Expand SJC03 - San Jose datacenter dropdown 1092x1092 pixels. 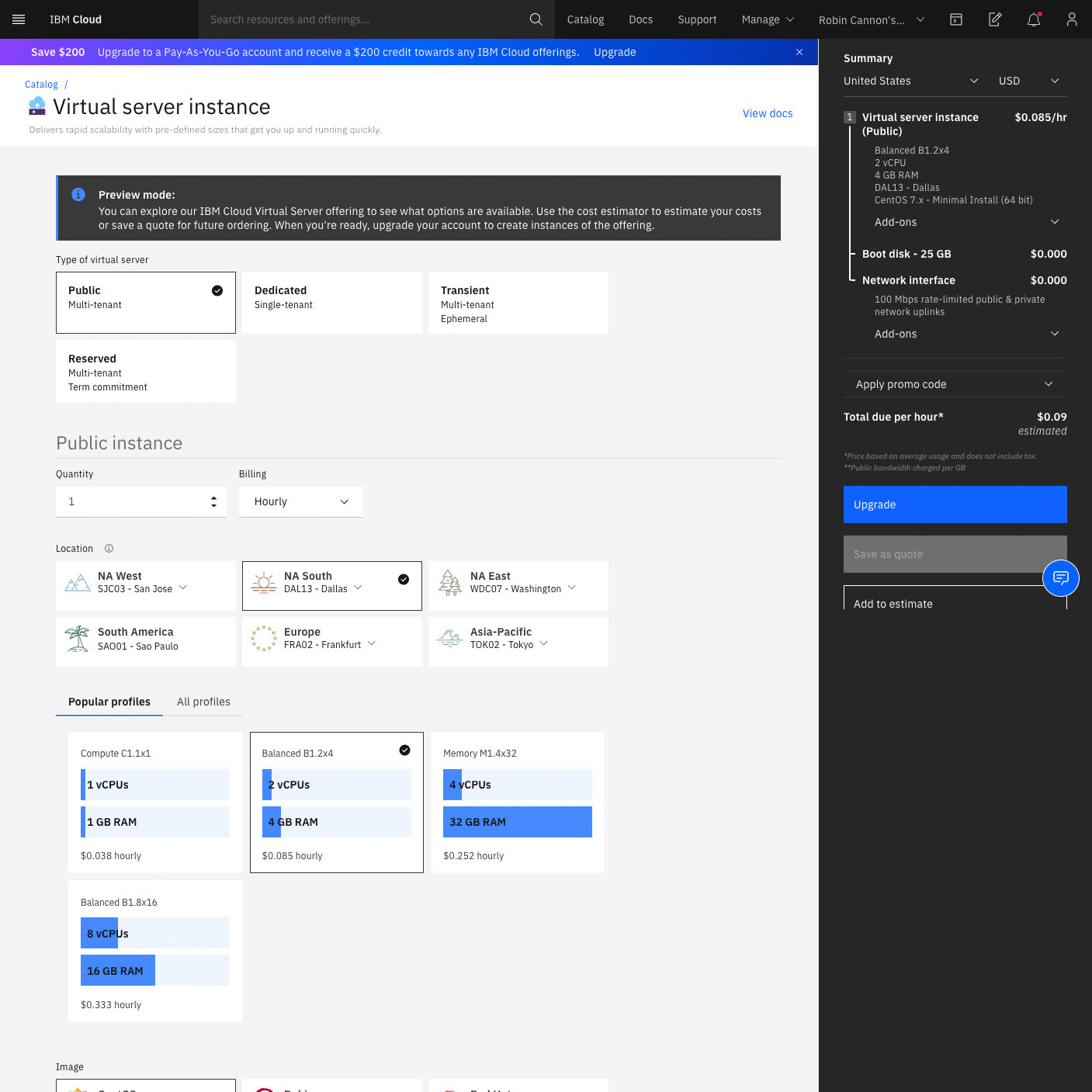coord(143,589)
